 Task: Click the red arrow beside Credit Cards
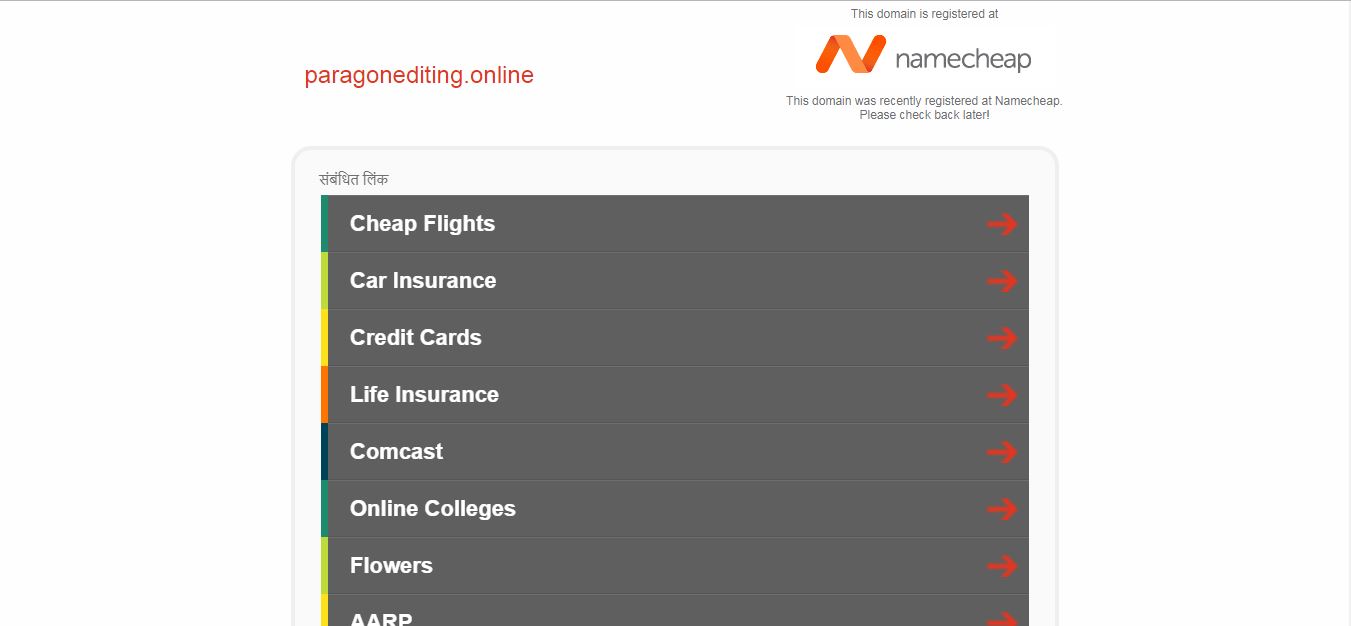point(1002,338)
